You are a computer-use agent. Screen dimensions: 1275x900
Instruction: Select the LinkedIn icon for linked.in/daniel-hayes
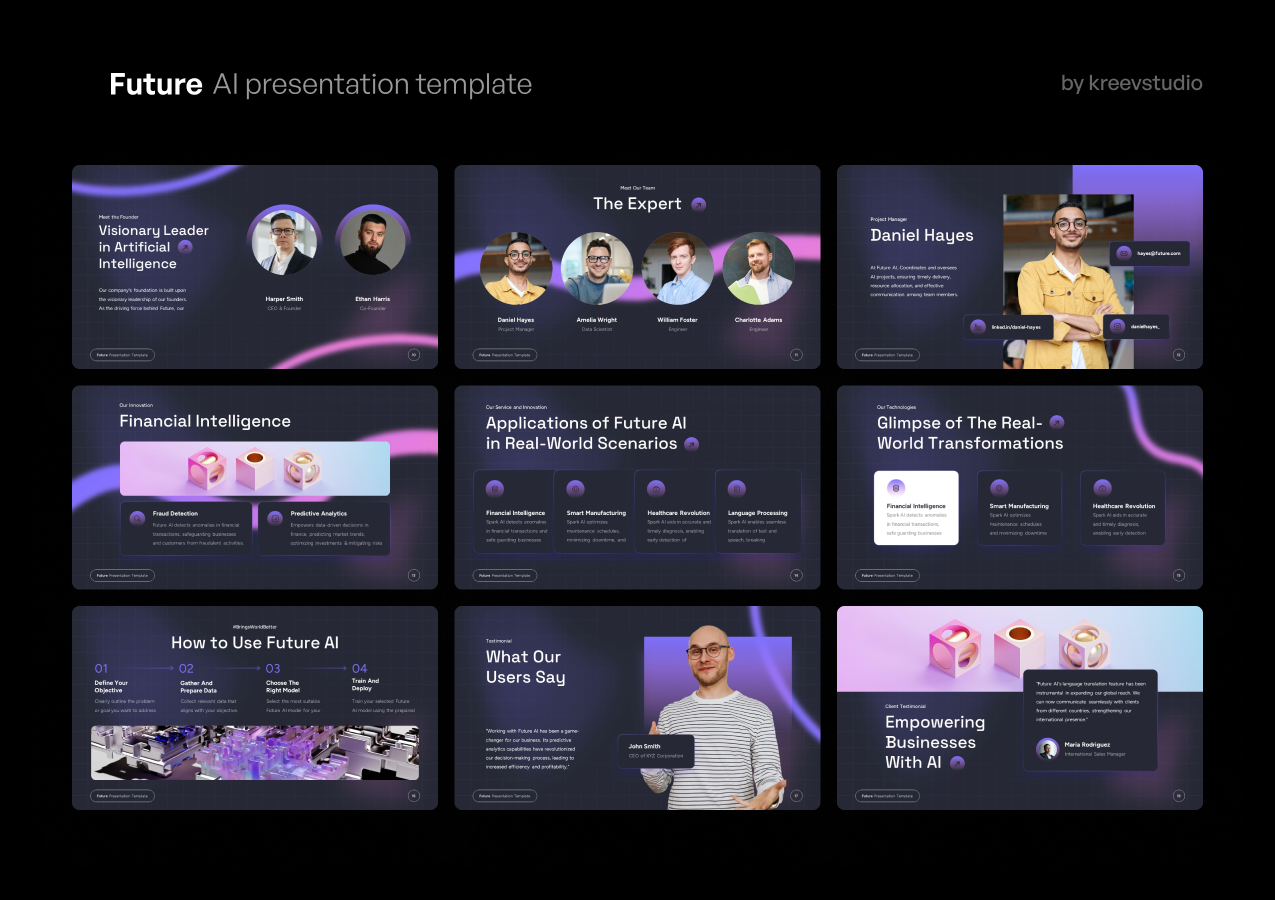978,326
